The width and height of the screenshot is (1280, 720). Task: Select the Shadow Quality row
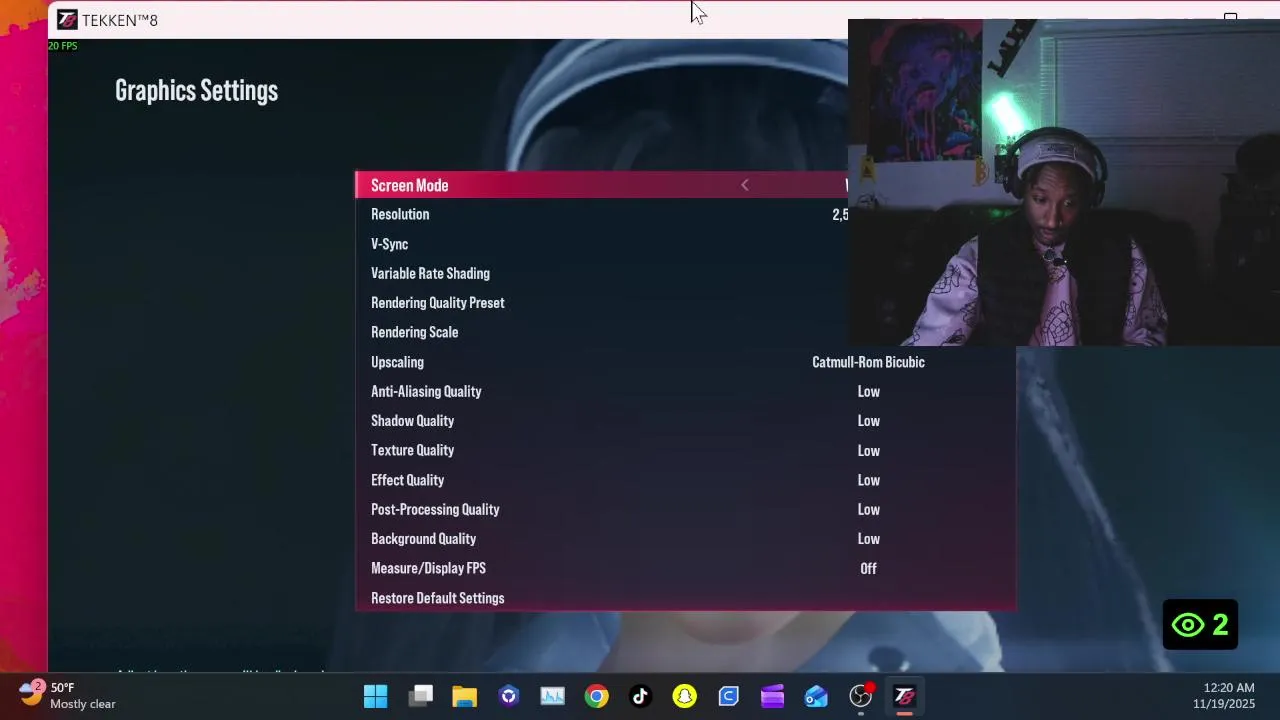(x=685, y=421)
